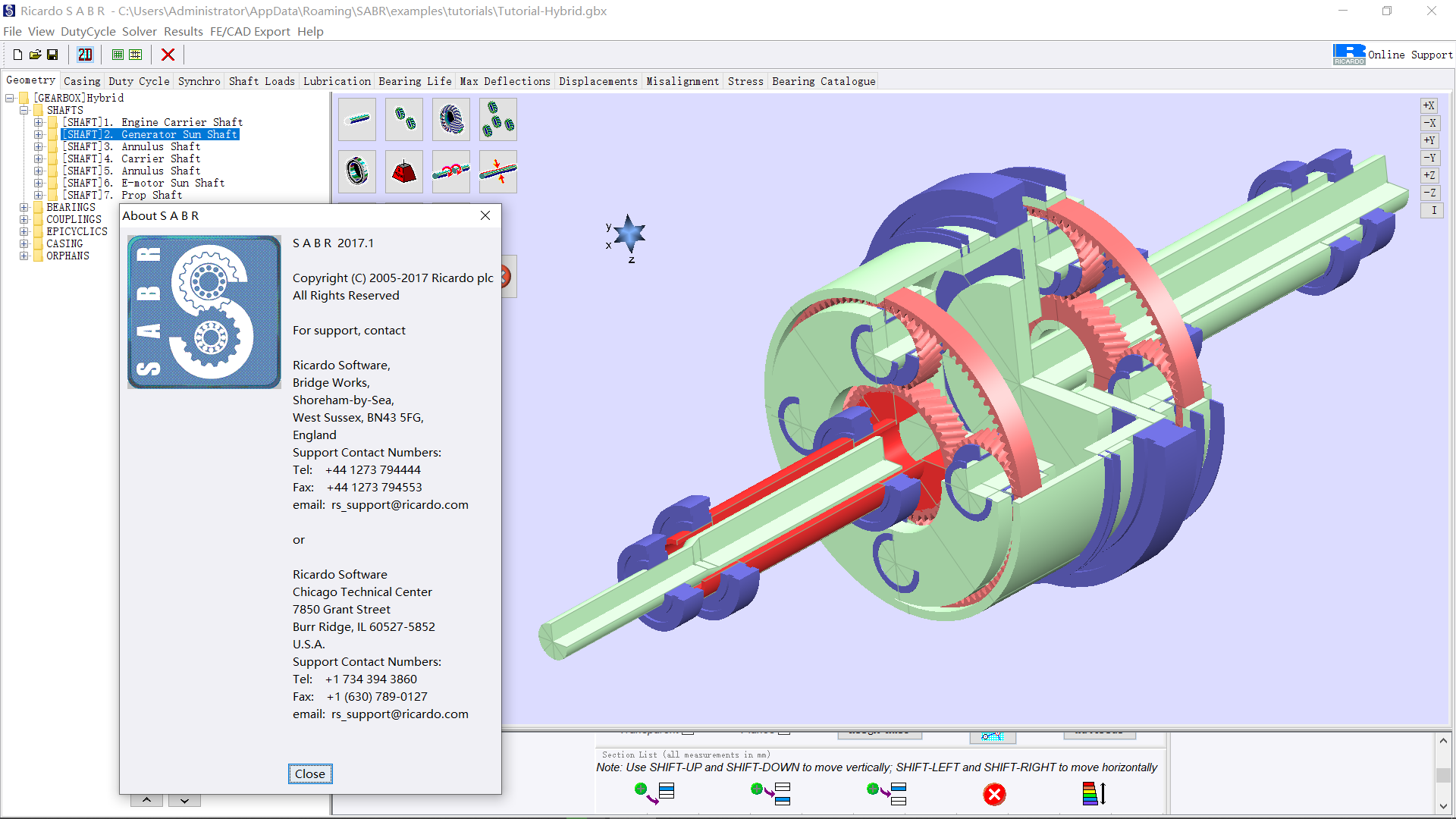Click the red circle delete section icon
The image size is (1456, 819).
(x=994, y=794)
